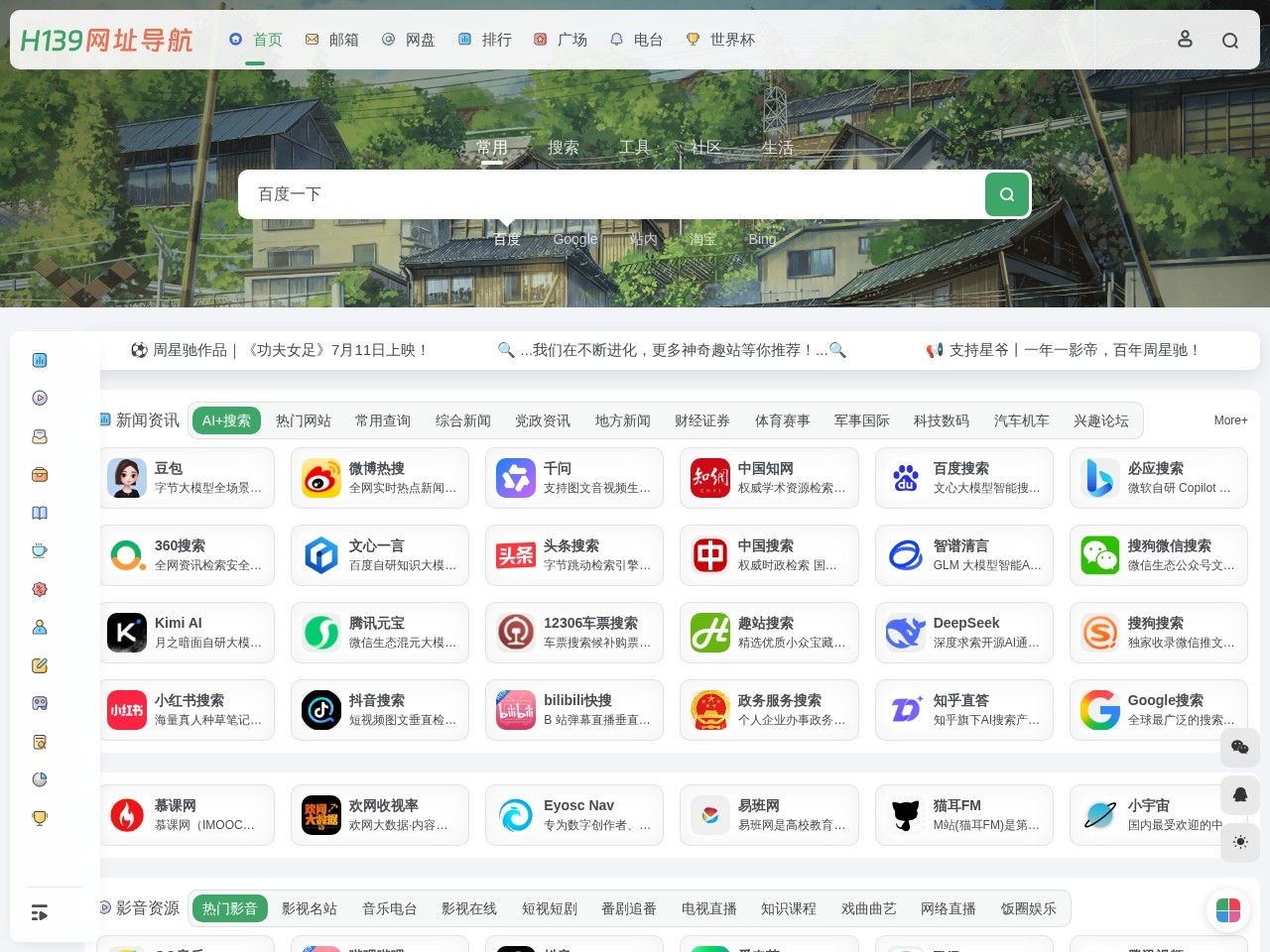
Task: Open the 微博热搜 site card
Action: point(380,478)
